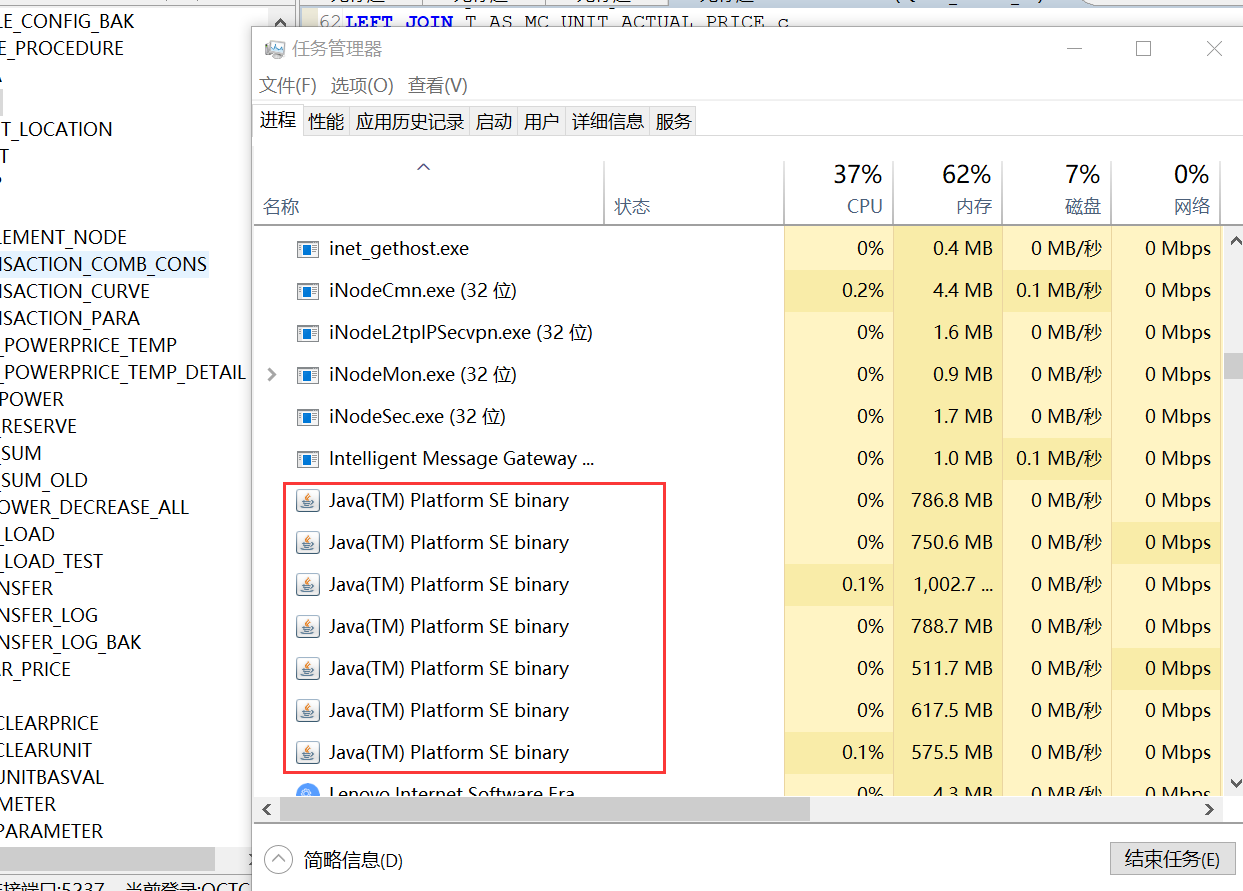Switch to the 启动 tab
Screen dimensions: 1243x891
point(494,122)
